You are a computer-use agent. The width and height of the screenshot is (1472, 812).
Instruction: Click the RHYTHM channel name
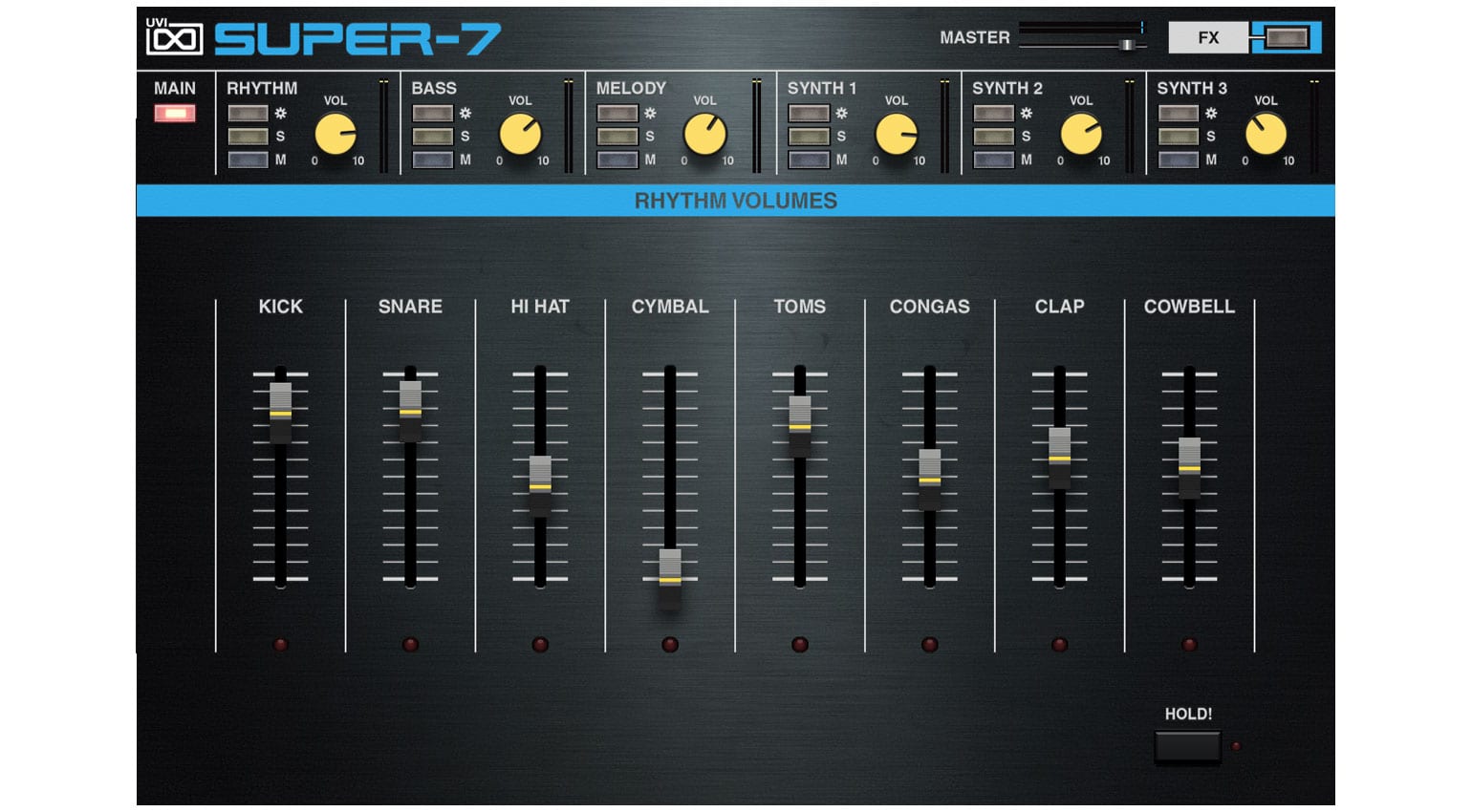click(x=262, y=88)
